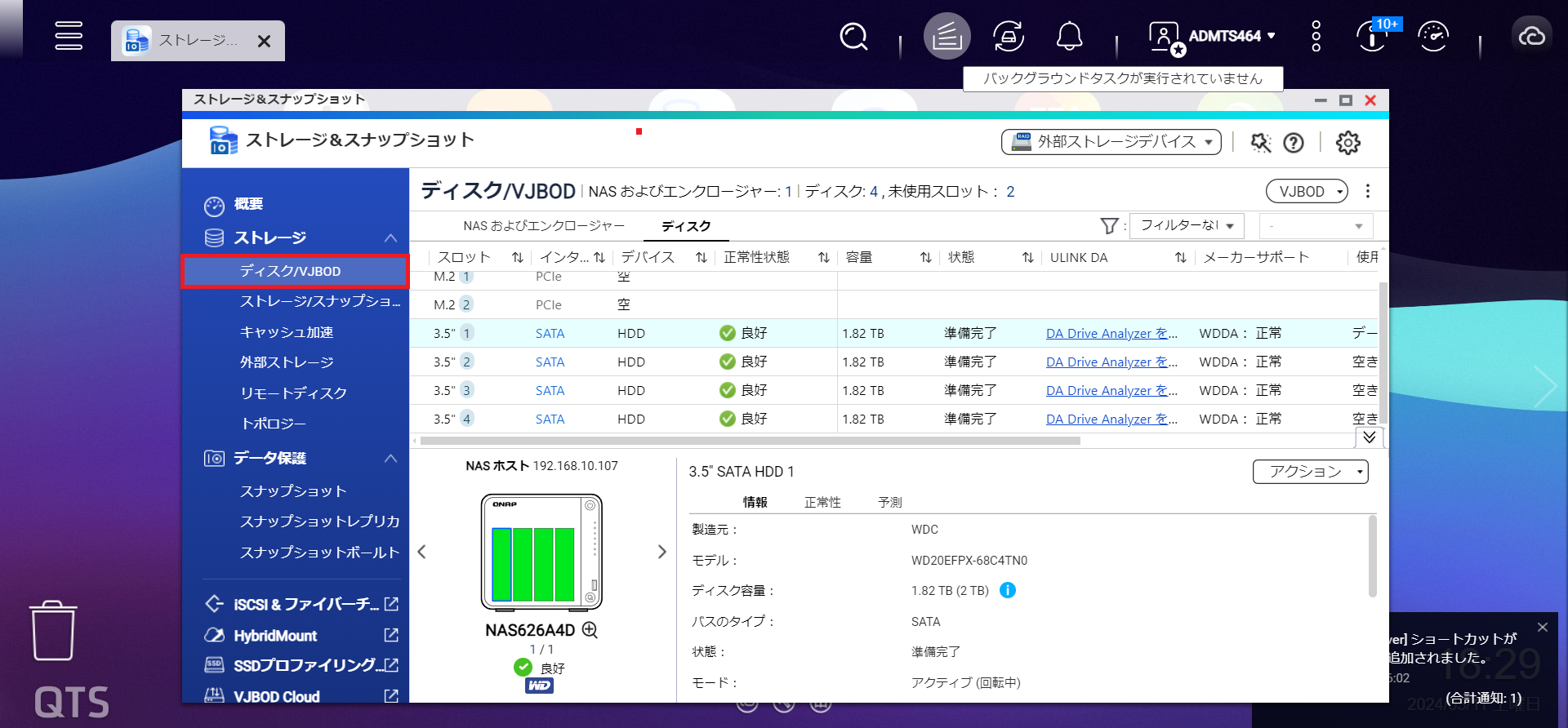Dismiss the shortcut added notification

point(1542,627)
